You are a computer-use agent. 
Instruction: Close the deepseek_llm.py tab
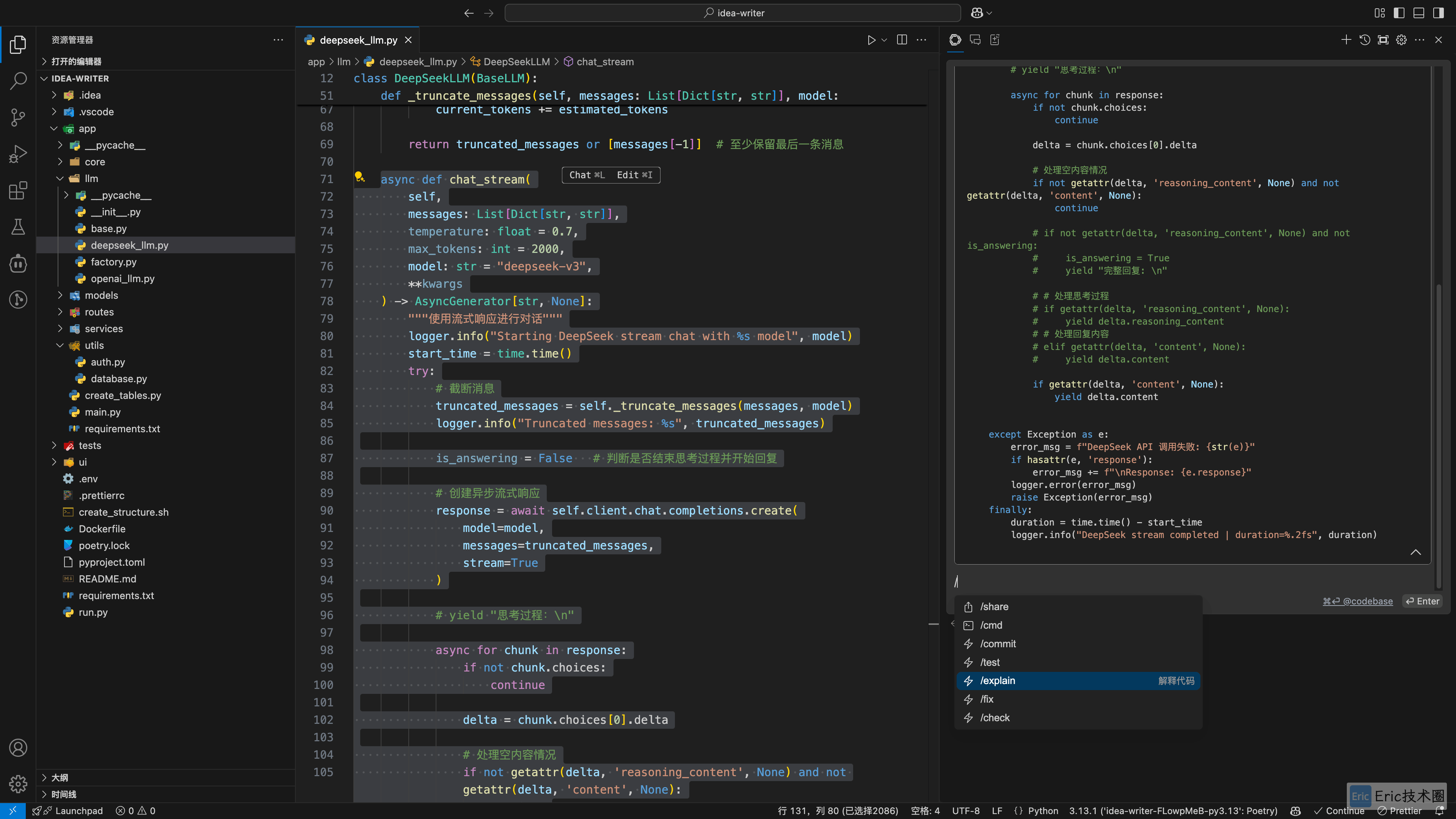click(x=408, y=40)
